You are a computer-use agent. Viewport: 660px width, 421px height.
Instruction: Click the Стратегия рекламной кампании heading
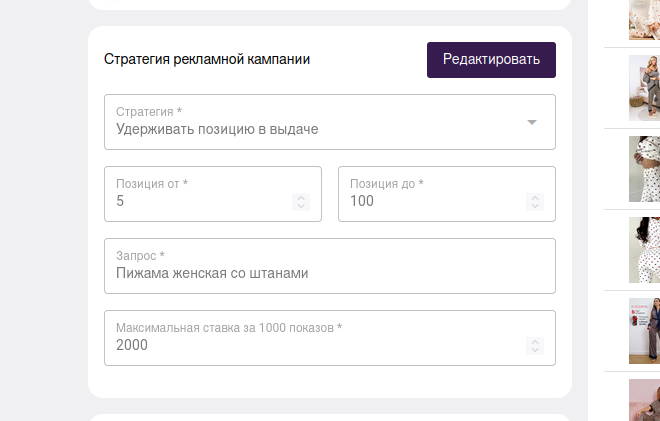click(x=207, y=59)
